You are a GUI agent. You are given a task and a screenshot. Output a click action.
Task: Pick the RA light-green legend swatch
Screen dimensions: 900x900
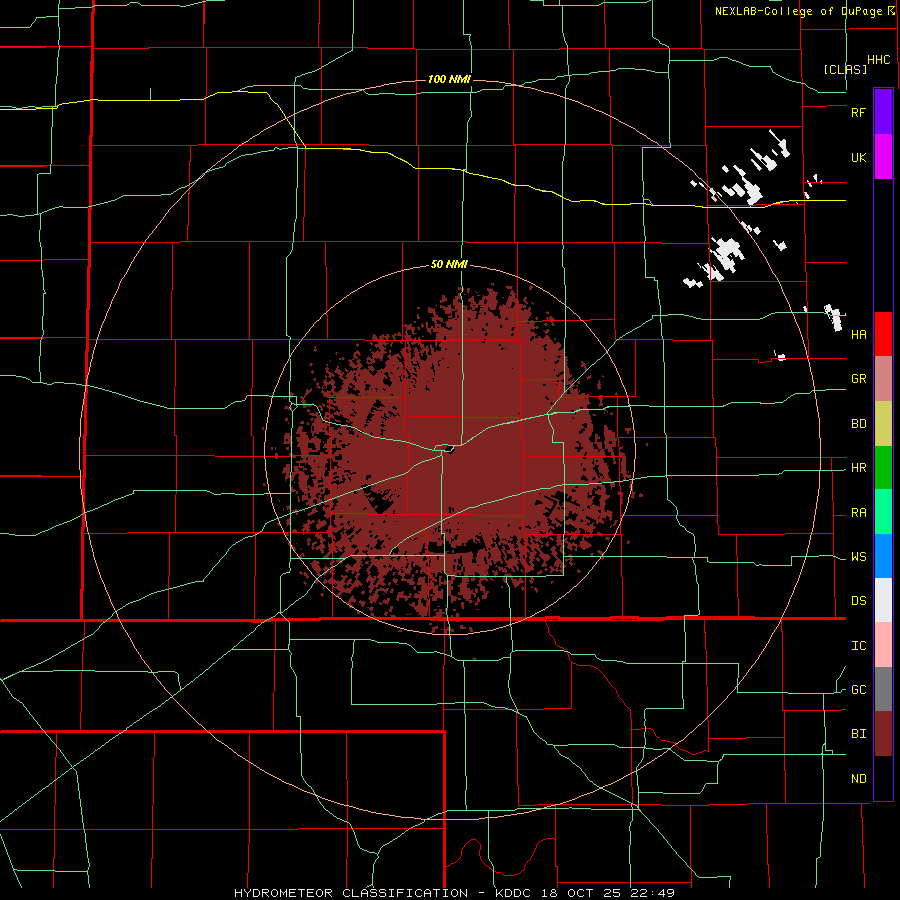(883, 512)
